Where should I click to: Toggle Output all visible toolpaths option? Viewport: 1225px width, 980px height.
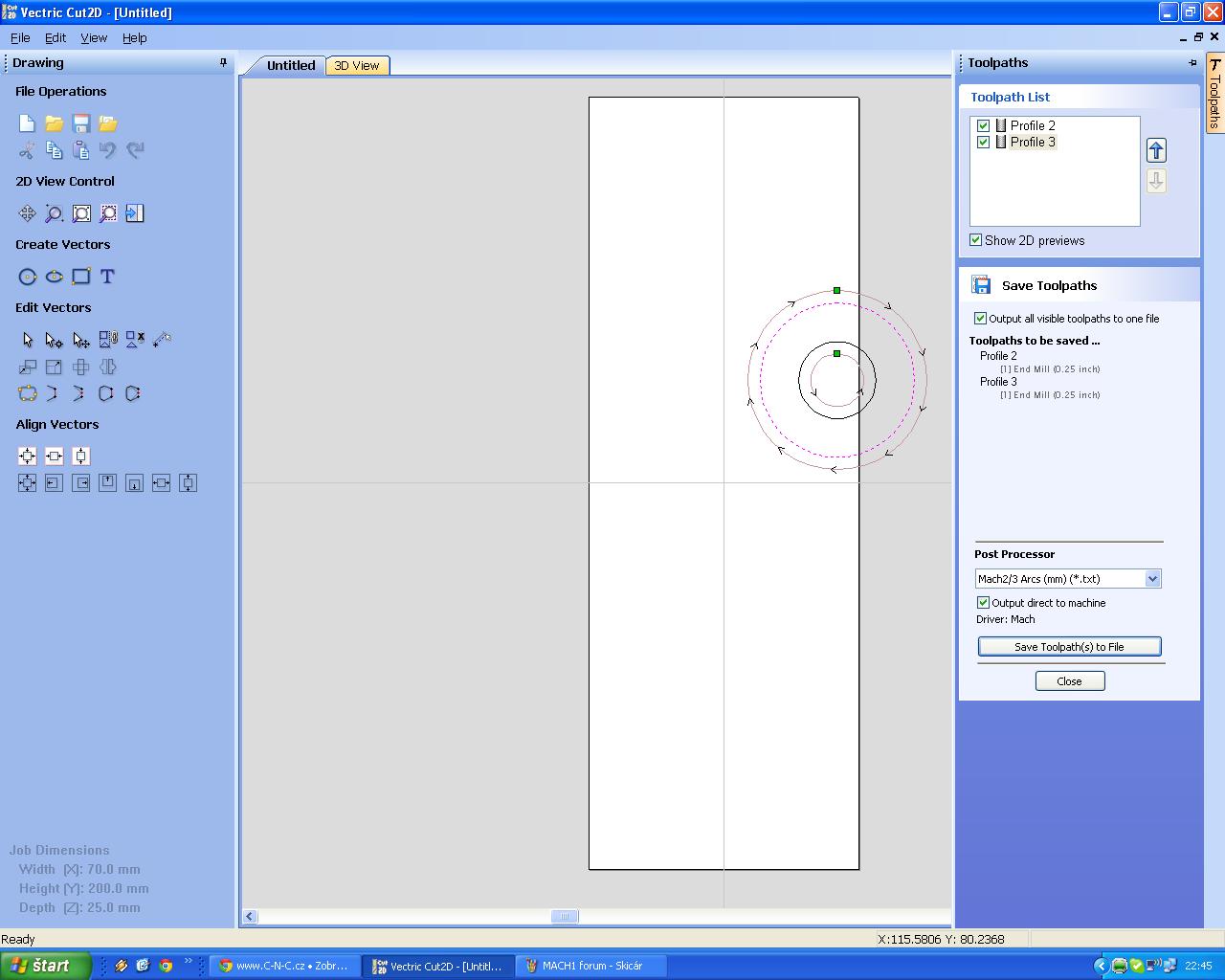(980, 319)
